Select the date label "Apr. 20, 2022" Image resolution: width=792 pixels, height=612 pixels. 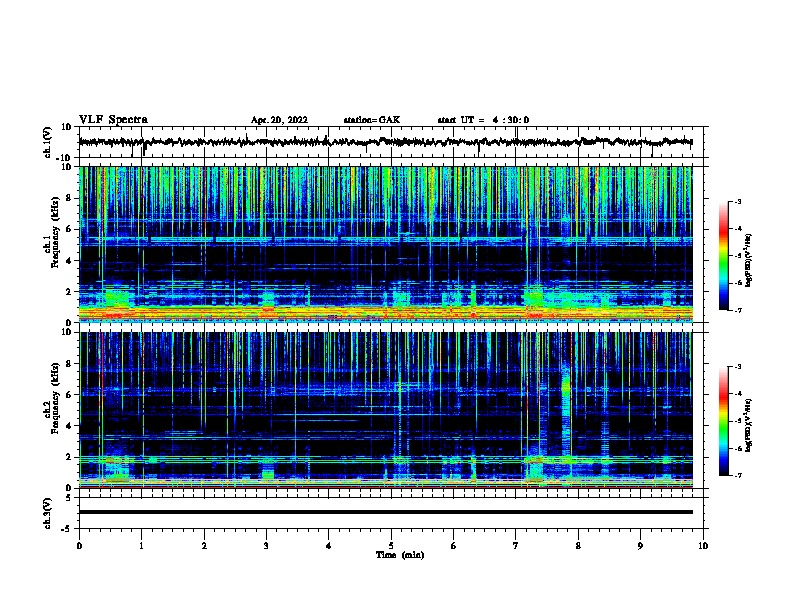pos(279,120)
